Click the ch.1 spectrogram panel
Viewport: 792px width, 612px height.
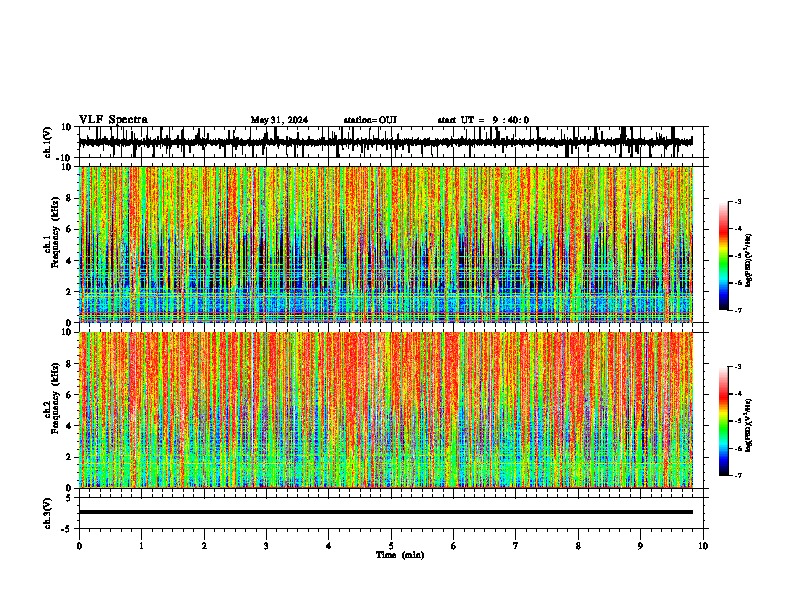click(385, 244)
